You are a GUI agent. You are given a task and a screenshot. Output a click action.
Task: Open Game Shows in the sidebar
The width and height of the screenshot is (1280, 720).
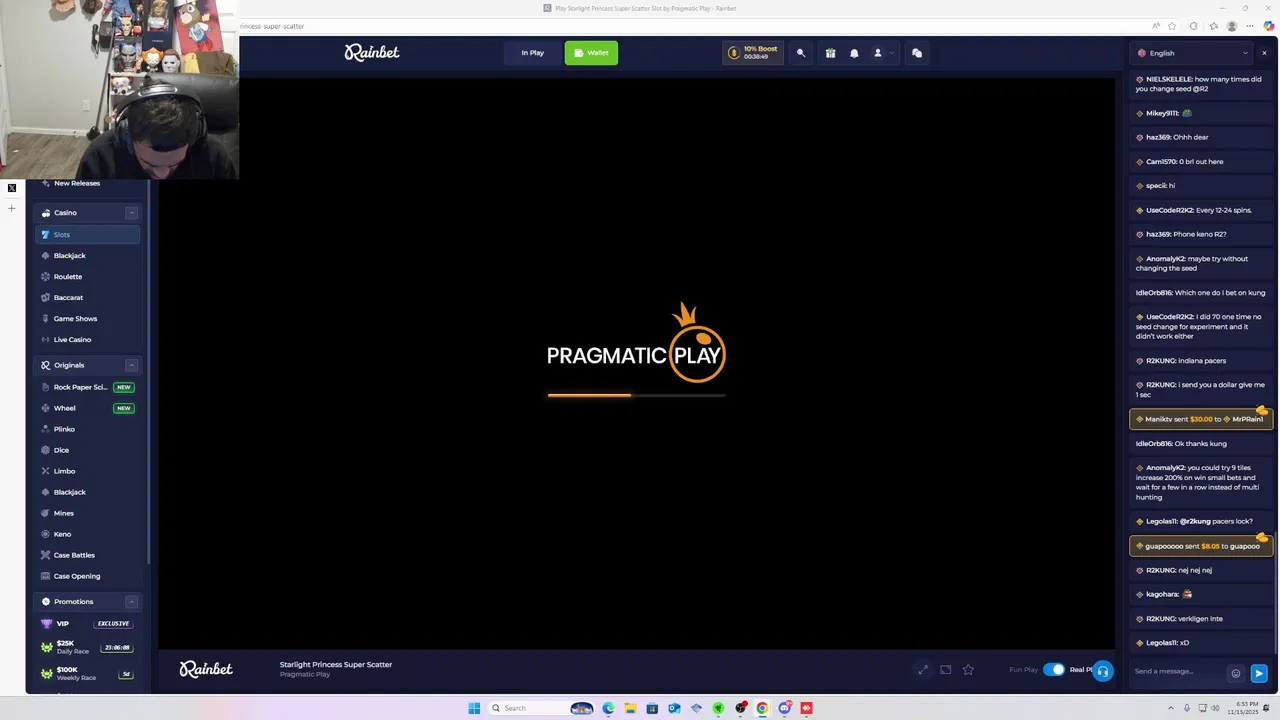tap(88, 319)
